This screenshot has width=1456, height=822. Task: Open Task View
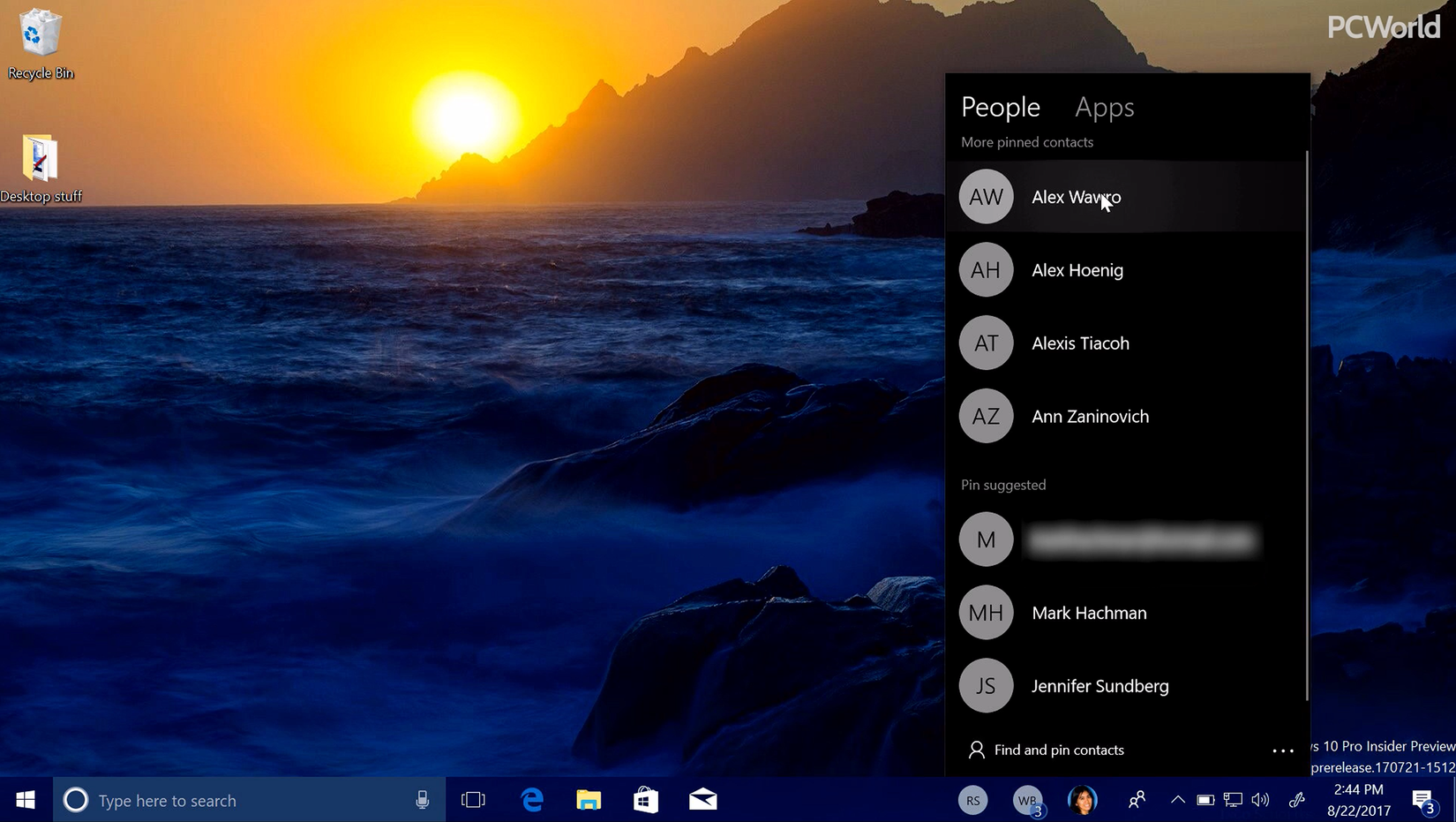pyautogui.click(x=474, y=800)
